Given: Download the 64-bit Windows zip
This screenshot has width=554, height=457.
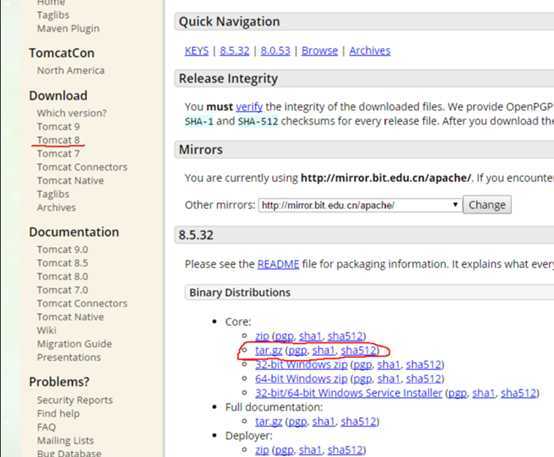Looking at the screenshot, I should (301, 379).
